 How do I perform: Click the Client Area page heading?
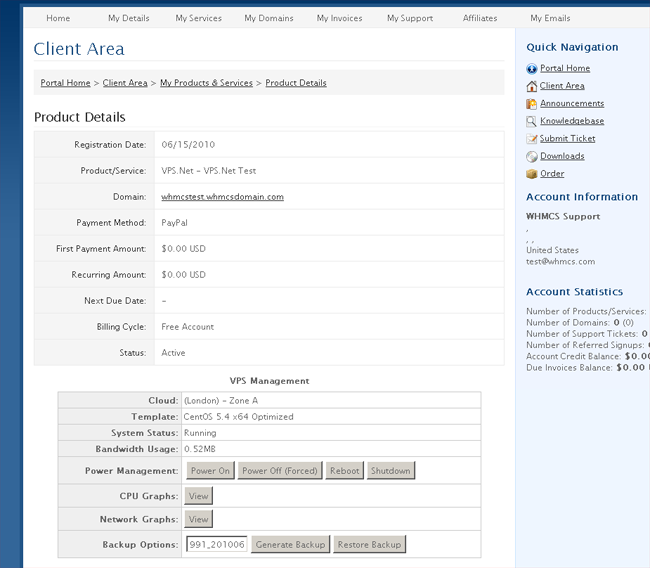pos(79,49)
